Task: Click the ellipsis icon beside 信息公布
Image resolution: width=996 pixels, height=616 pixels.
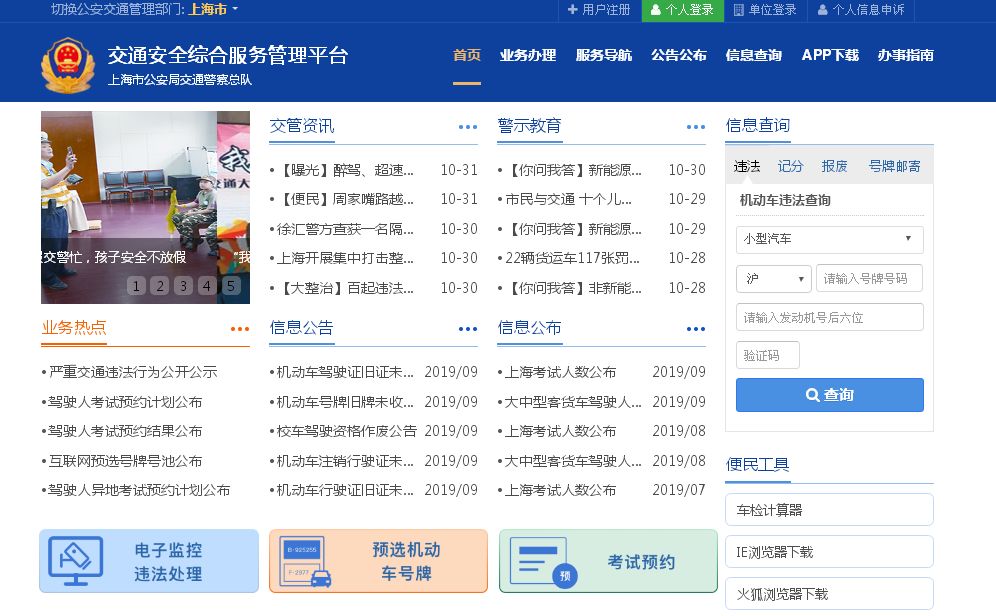Action: pos(695,328)
